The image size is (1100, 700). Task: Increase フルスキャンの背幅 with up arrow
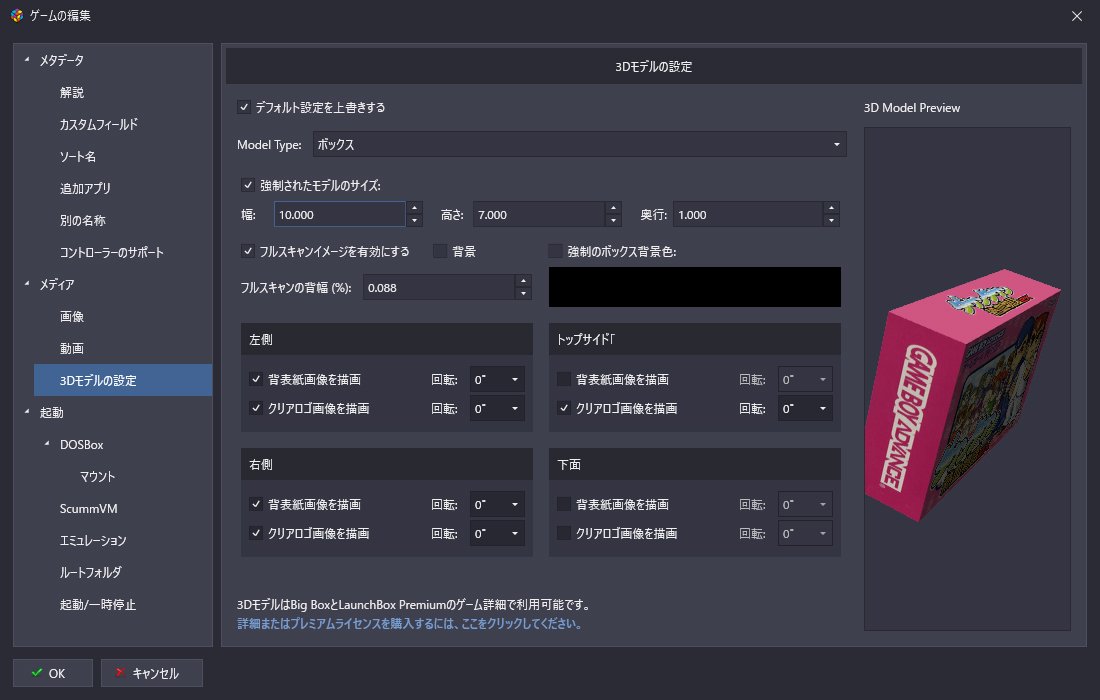click(x=523, y=281)
